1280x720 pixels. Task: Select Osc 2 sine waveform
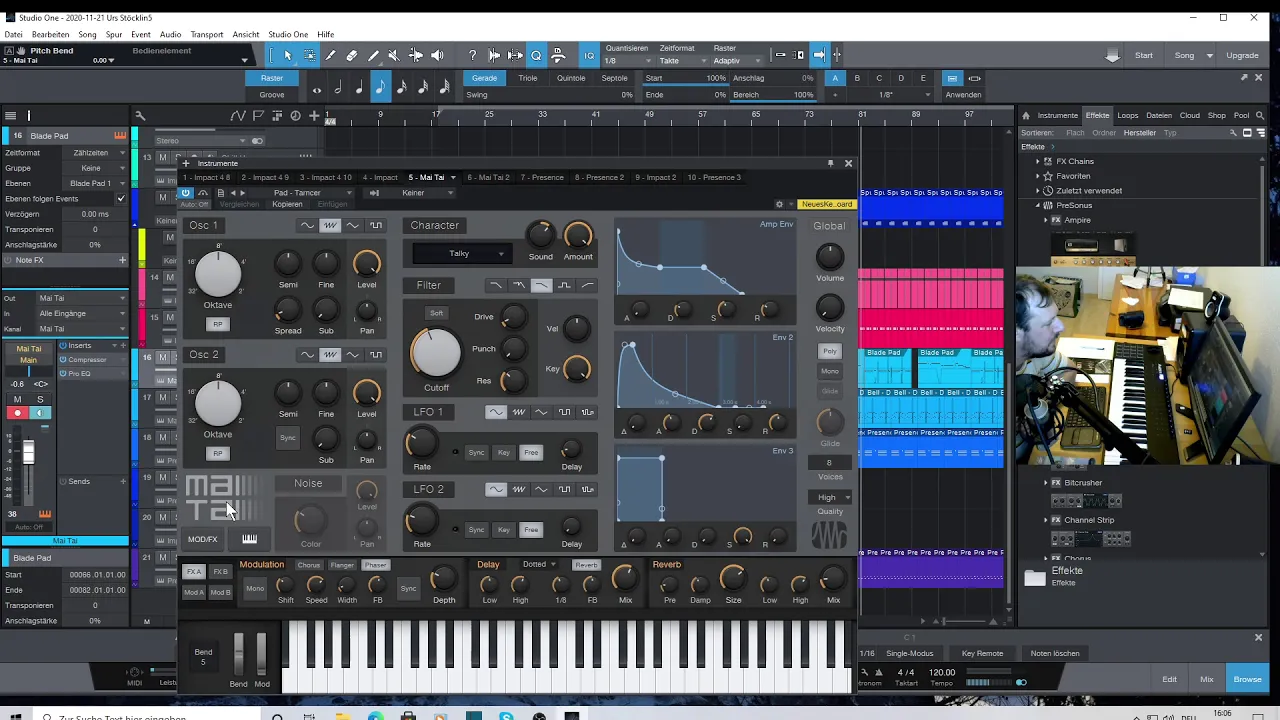coord(307,355)
